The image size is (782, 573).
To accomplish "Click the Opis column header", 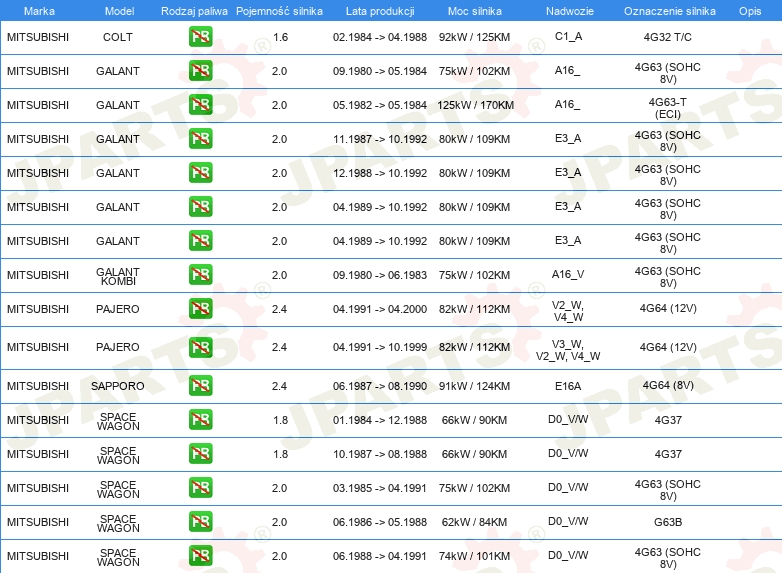I will click(x=750, y=11).
